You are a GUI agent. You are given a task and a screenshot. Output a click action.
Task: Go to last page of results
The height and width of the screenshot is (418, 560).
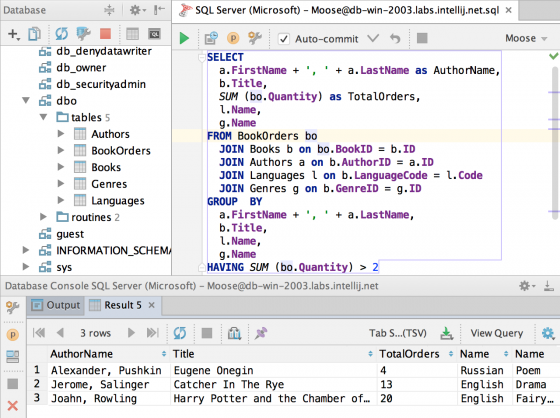tap(153, 333)
